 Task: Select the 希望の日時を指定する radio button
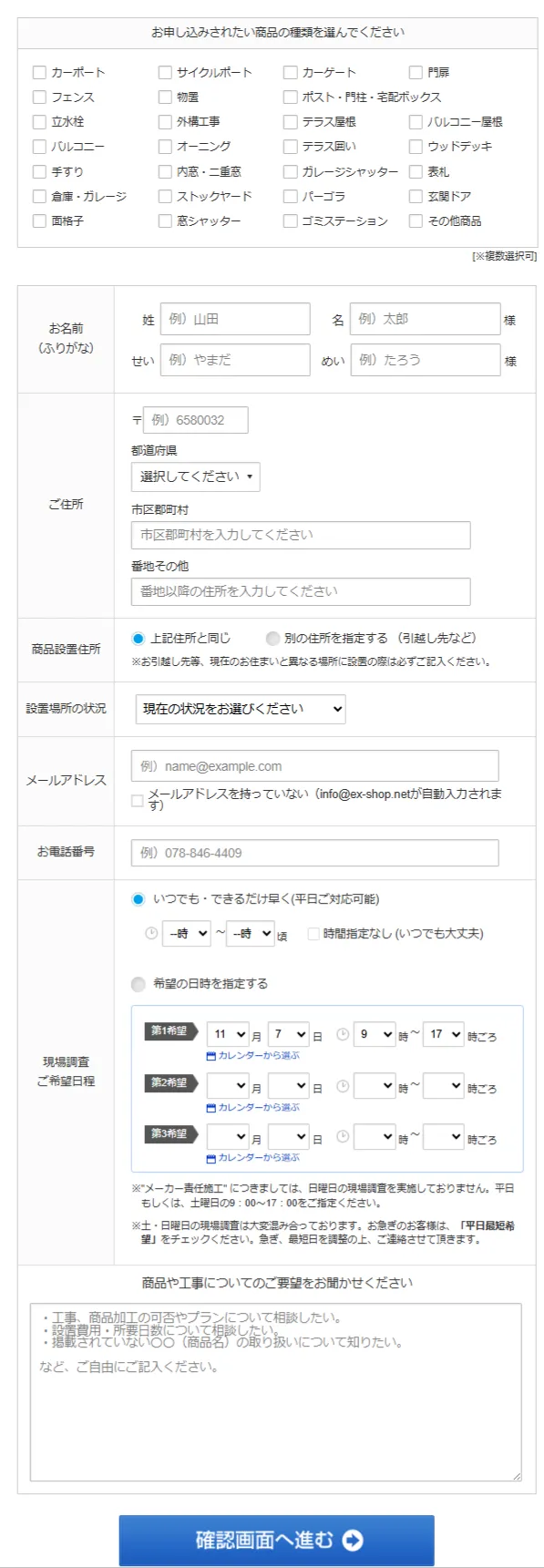139,984
